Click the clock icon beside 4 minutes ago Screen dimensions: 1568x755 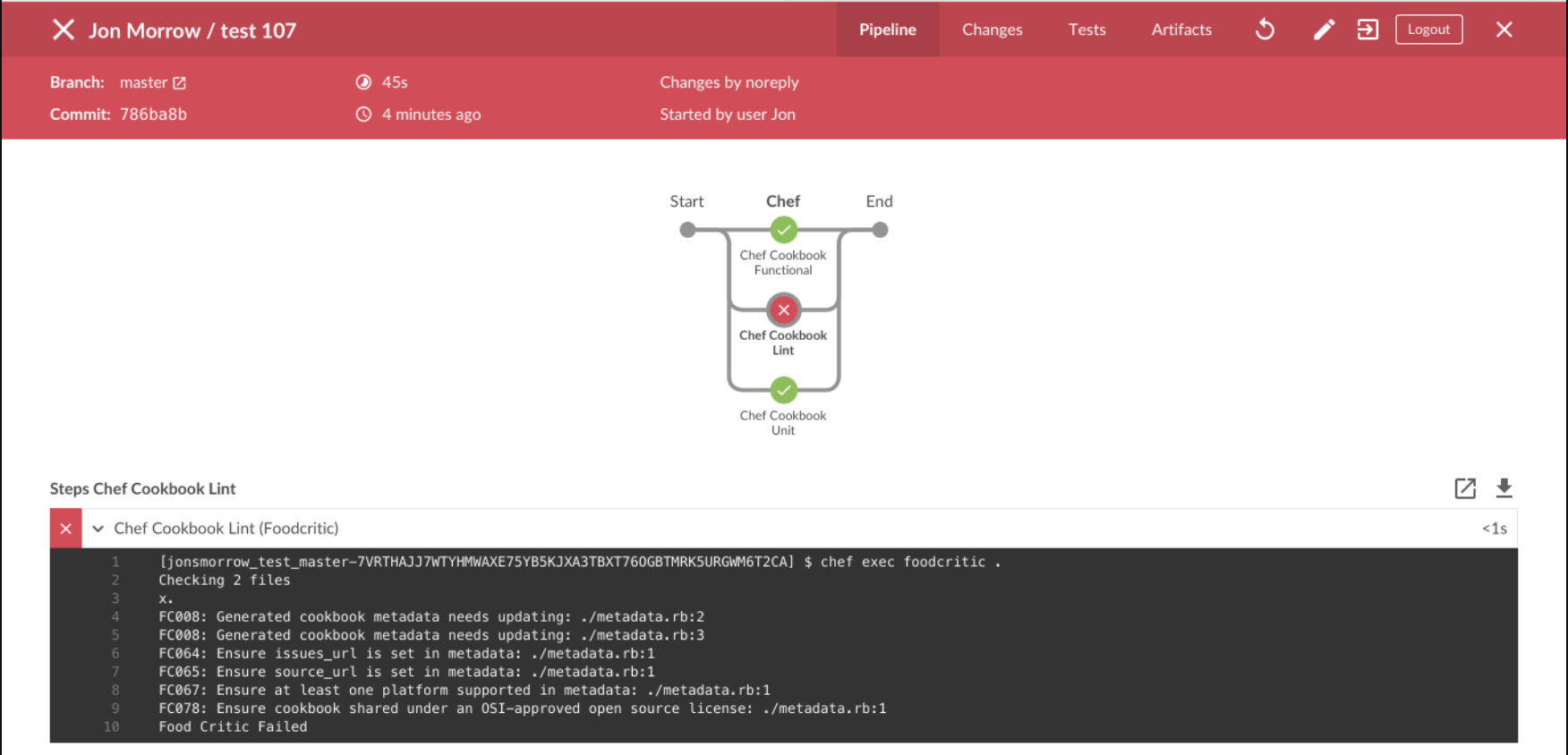coord(363,115)
